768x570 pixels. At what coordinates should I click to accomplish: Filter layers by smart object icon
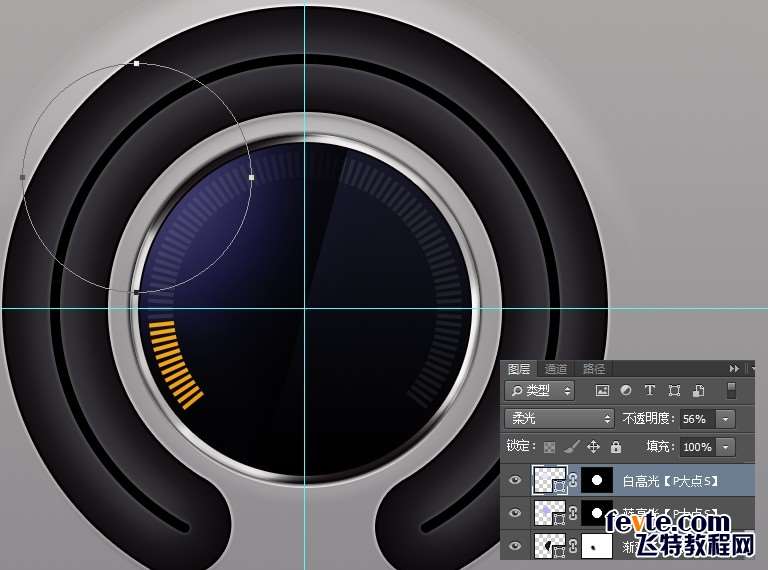click(698, 390)
